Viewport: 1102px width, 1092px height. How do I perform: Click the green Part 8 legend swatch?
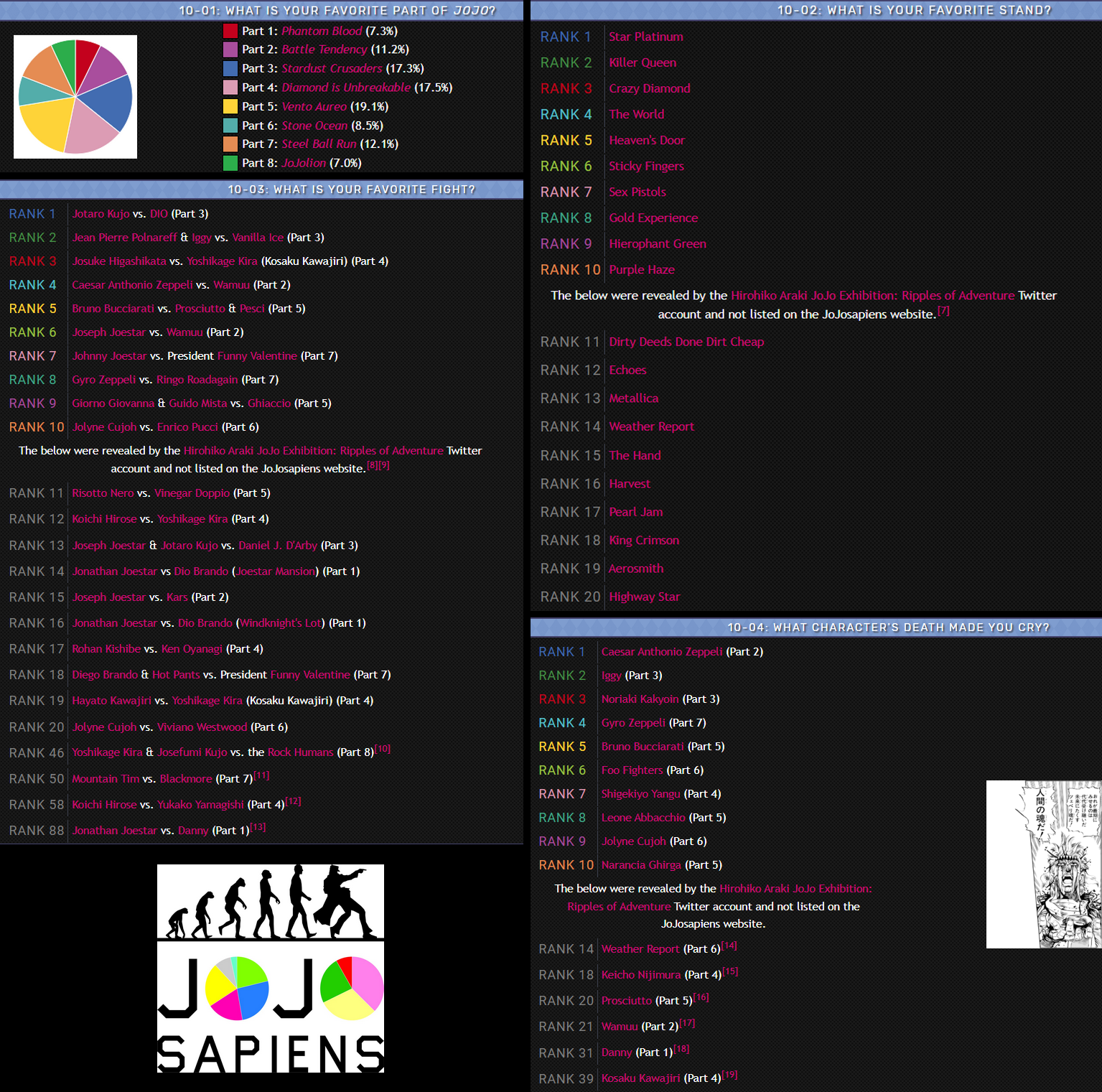(x=230, y=163)
